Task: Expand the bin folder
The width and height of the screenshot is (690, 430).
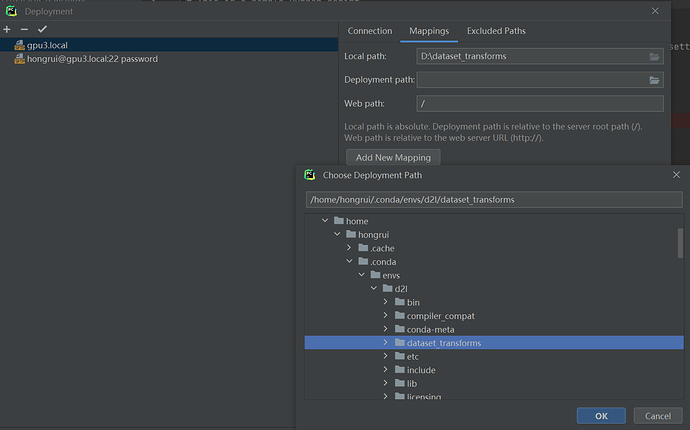Action: (385, 302)
